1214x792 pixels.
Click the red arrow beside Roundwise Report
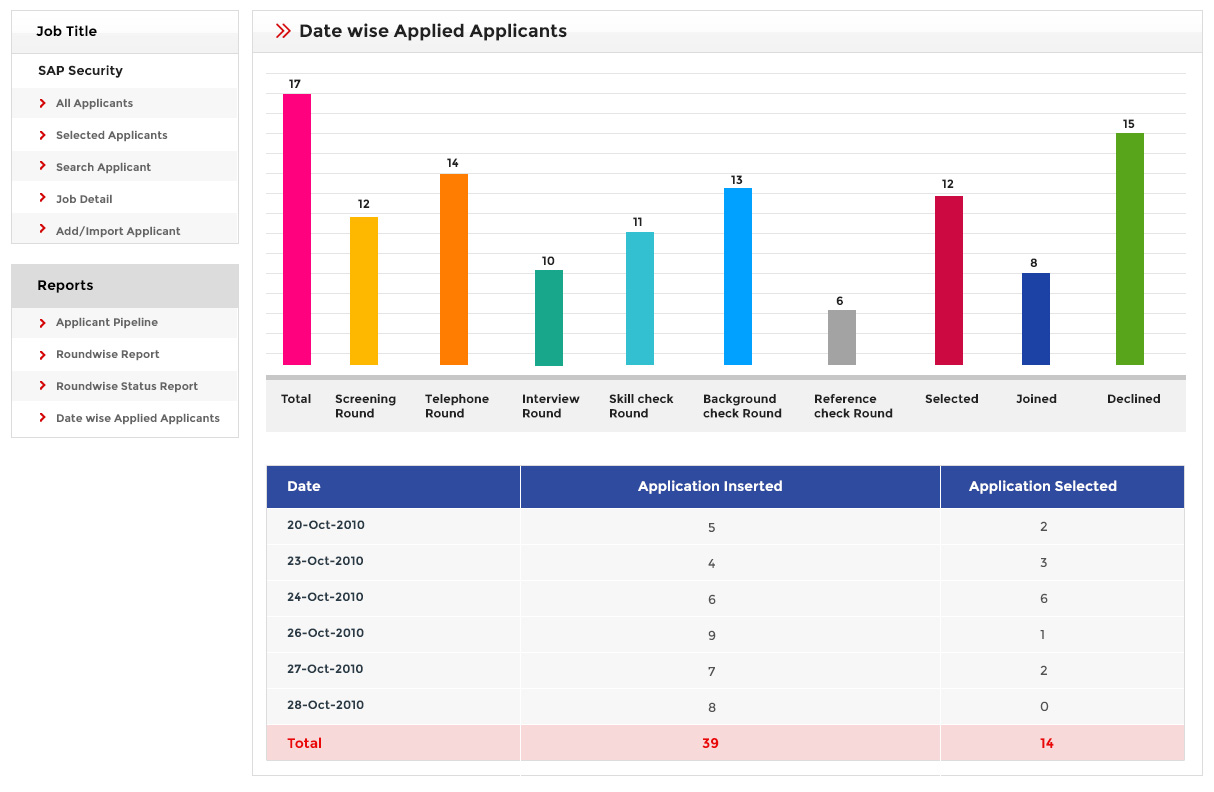click(43, 355)
